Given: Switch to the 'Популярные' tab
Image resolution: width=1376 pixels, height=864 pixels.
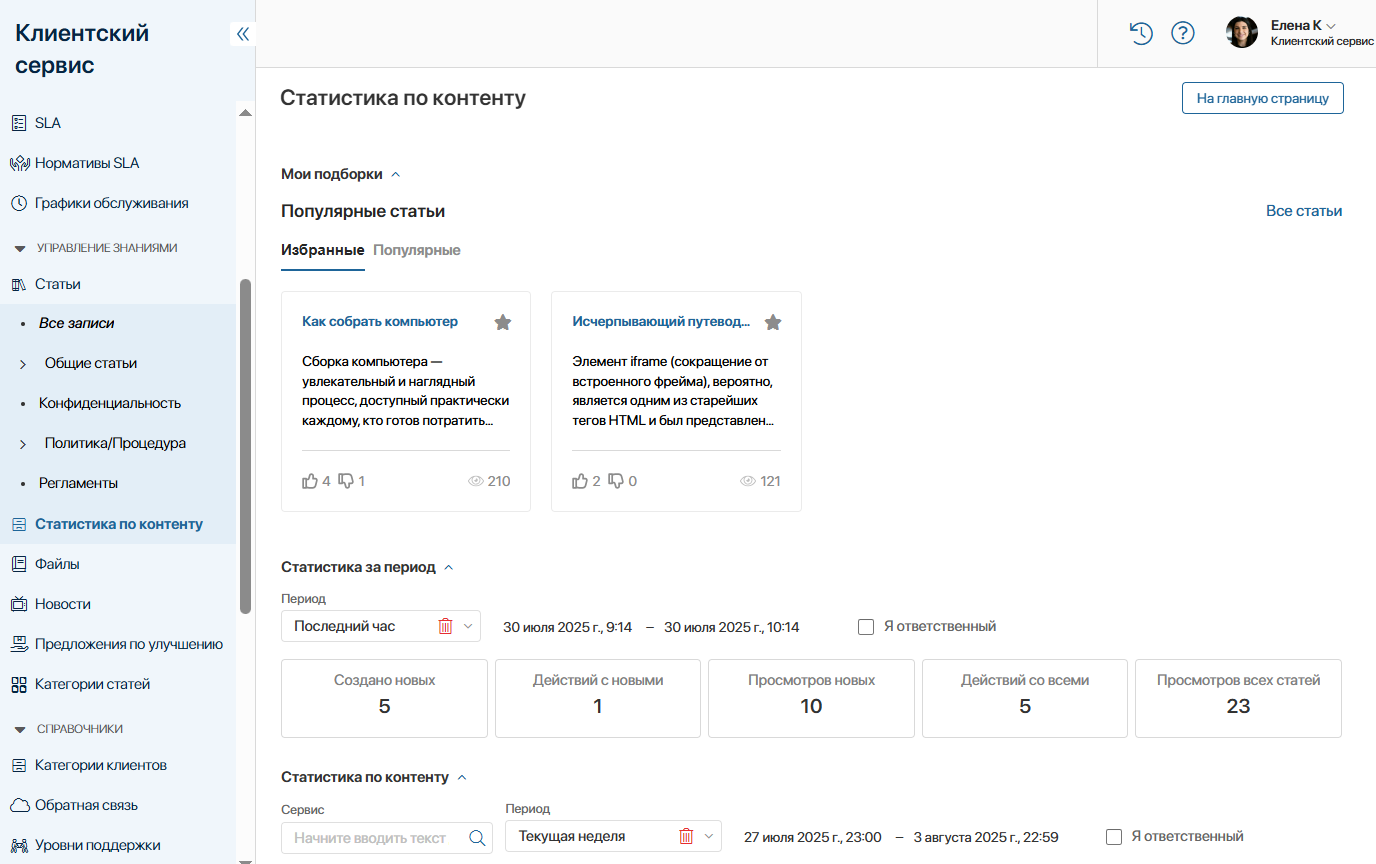Looking at the screenshot, I should 416,250.
